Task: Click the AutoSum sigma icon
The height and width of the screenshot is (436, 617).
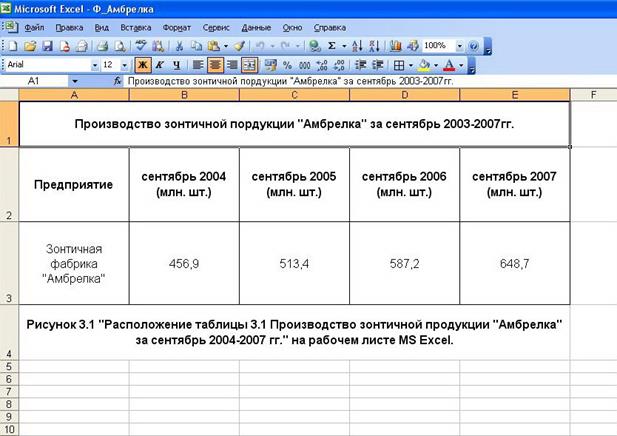Action: [333, 46]
